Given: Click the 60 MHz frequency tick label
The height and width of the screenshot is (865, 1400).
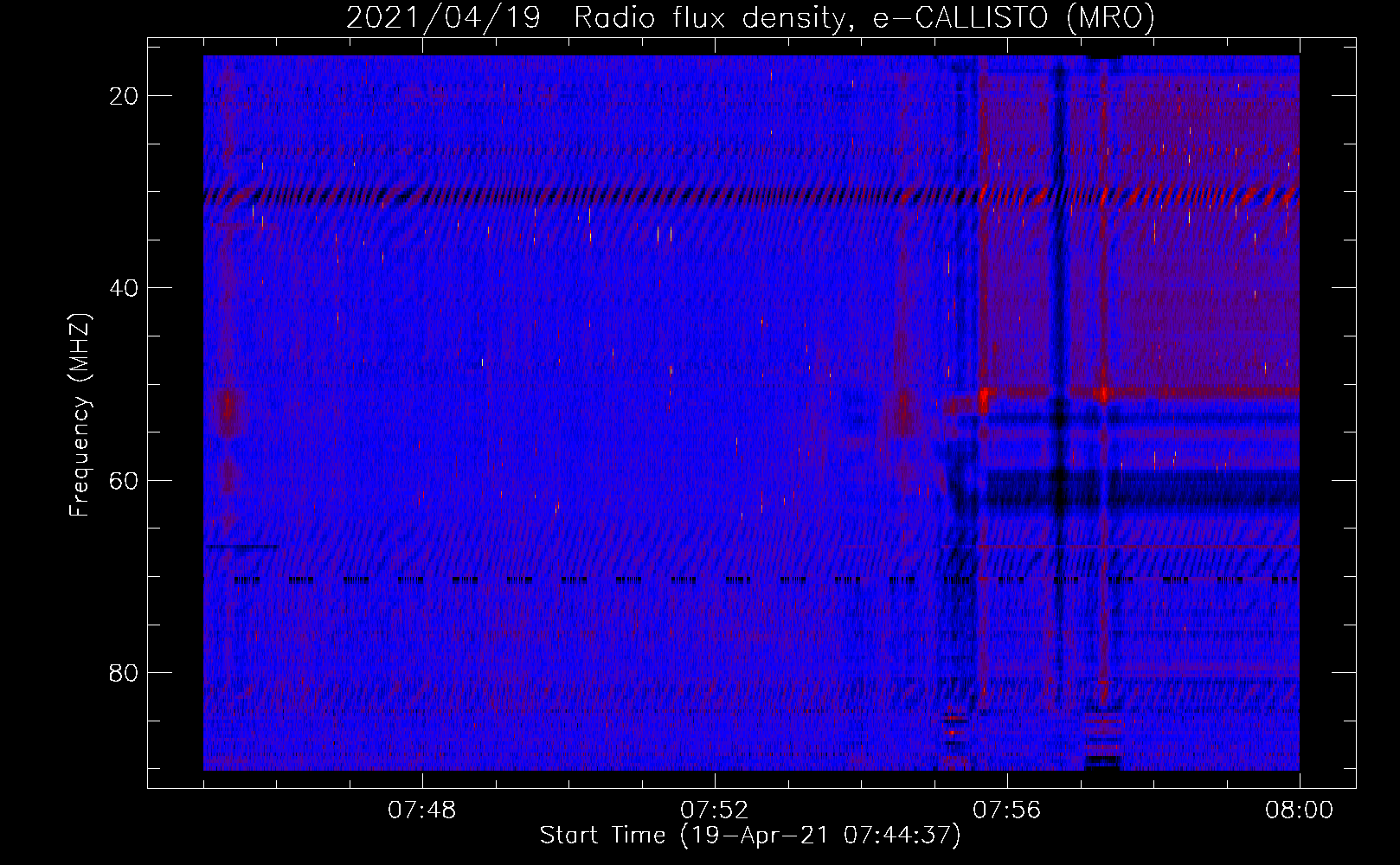Looking at the screenshot, I should pos(124,480).
